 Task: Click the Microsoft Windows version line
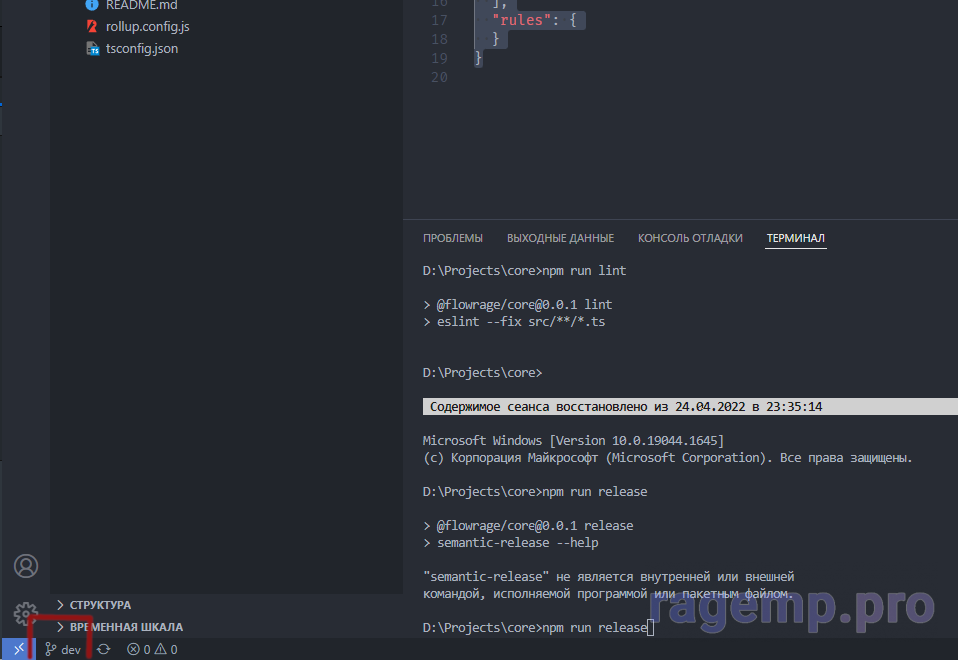pos(573,441)
